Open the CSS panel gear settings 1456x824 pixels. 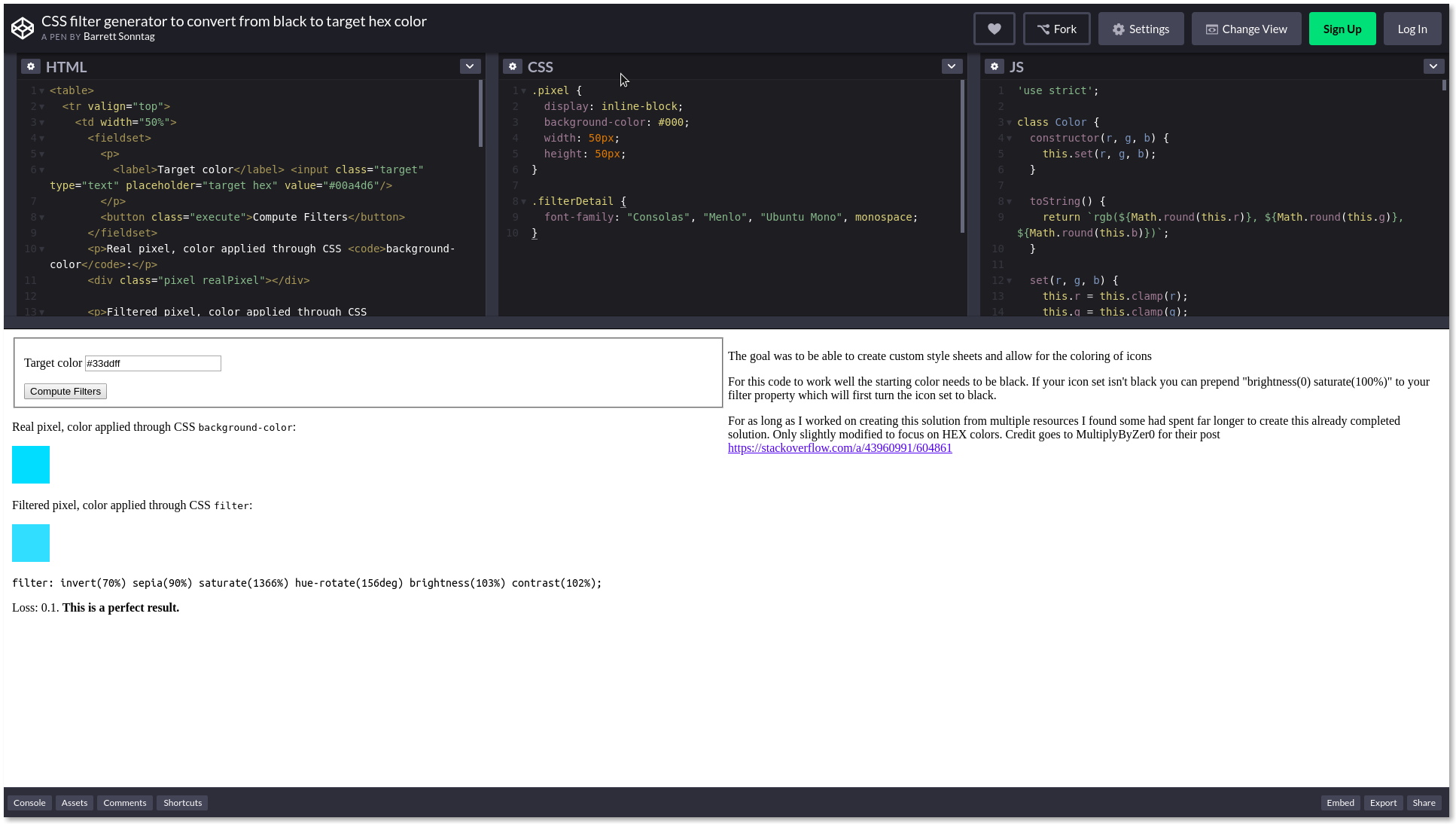pyautogui.click(x=513, y=66)
